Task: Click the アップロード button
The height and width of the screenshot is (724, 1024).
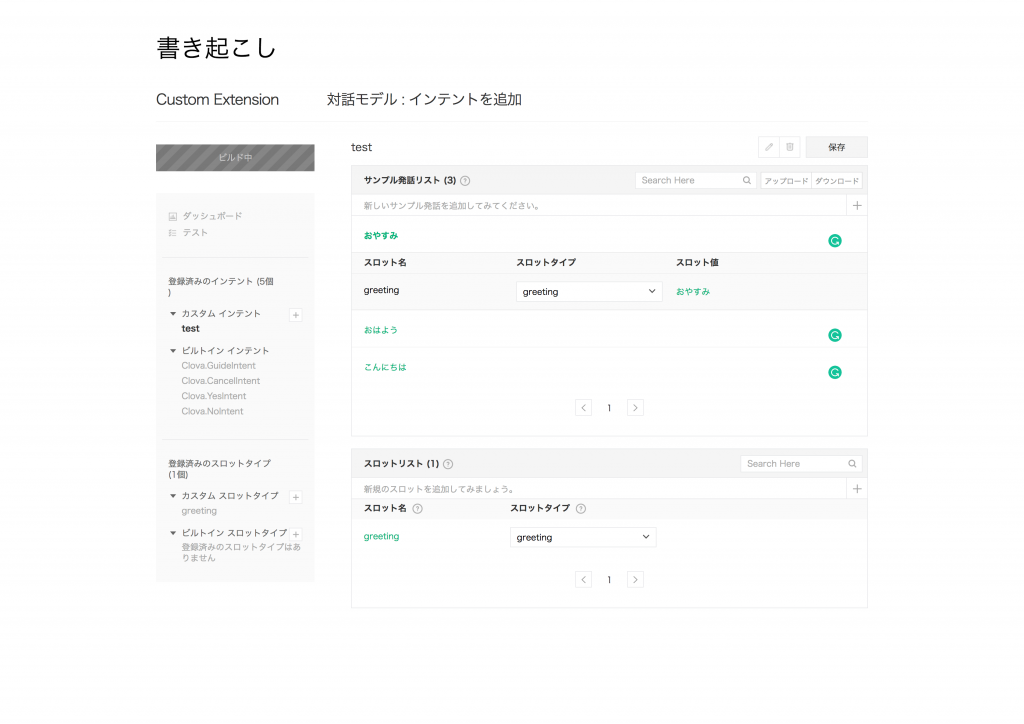Action: [786, 181]
